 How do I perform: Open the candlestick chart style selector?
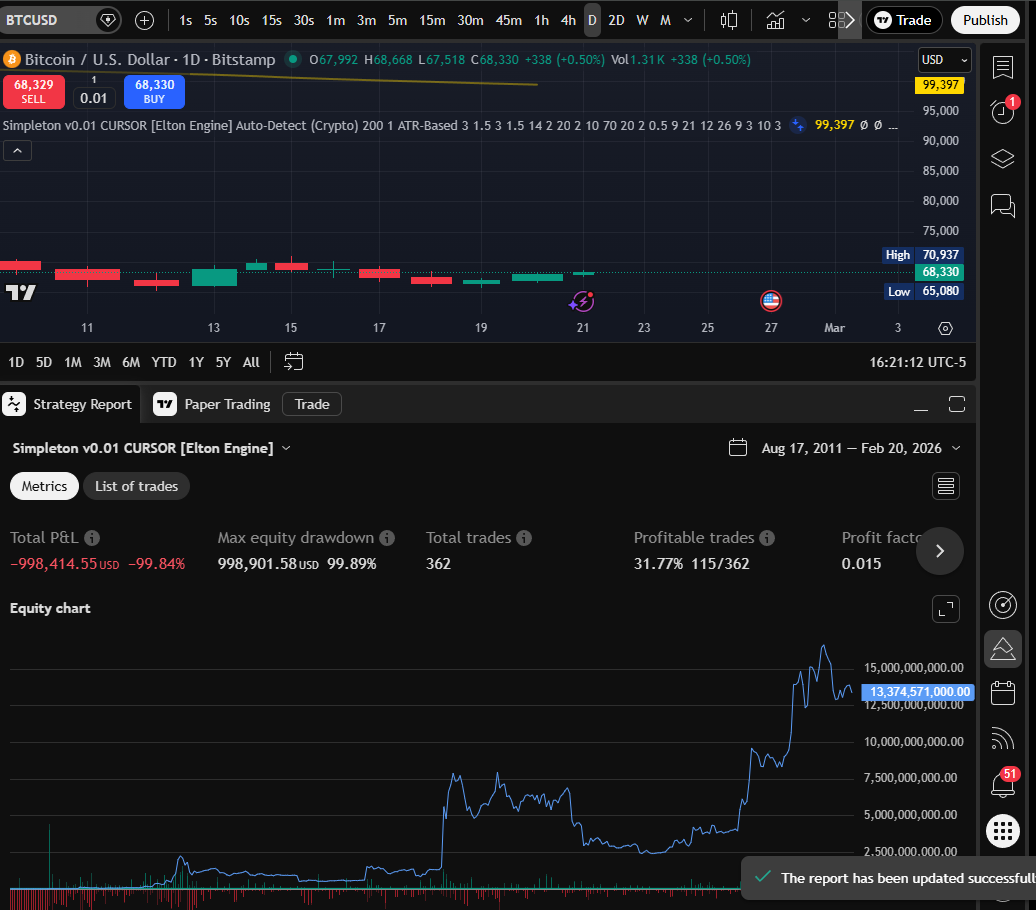(728, 20)
